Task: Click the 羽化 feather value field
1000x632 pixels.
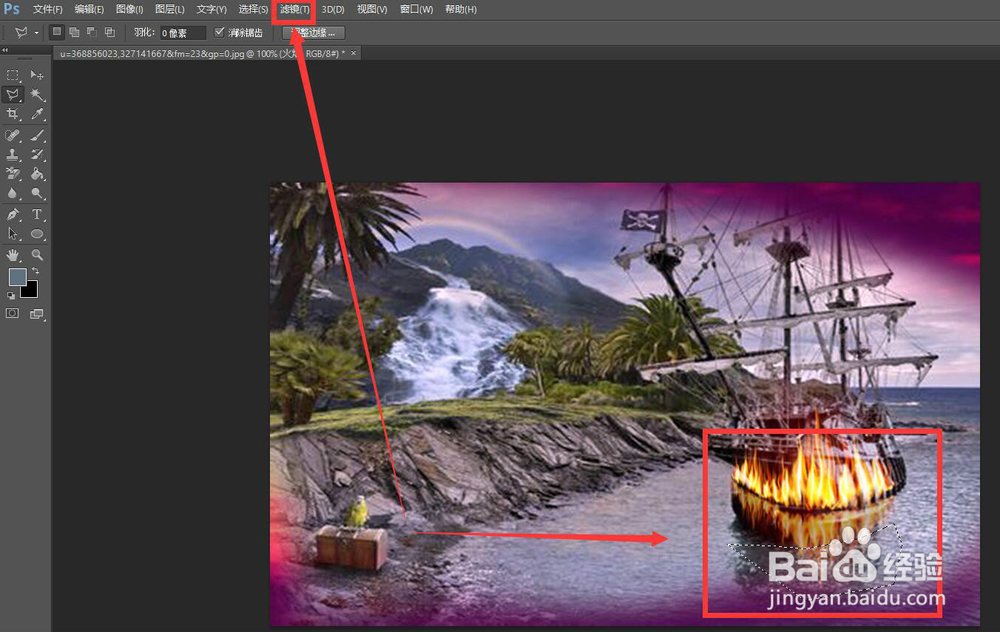Action: point(183,33)
